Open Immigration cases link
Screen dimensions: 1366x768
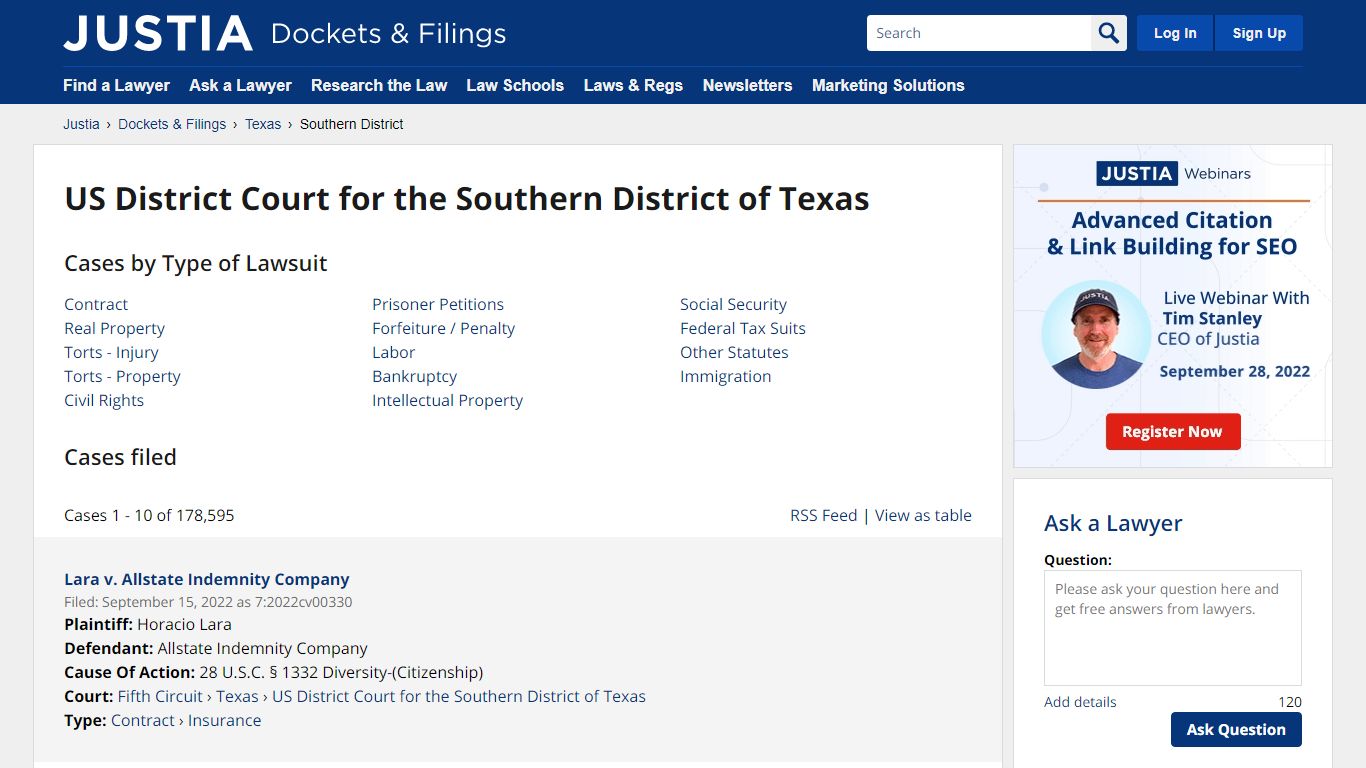click(725, 376)
